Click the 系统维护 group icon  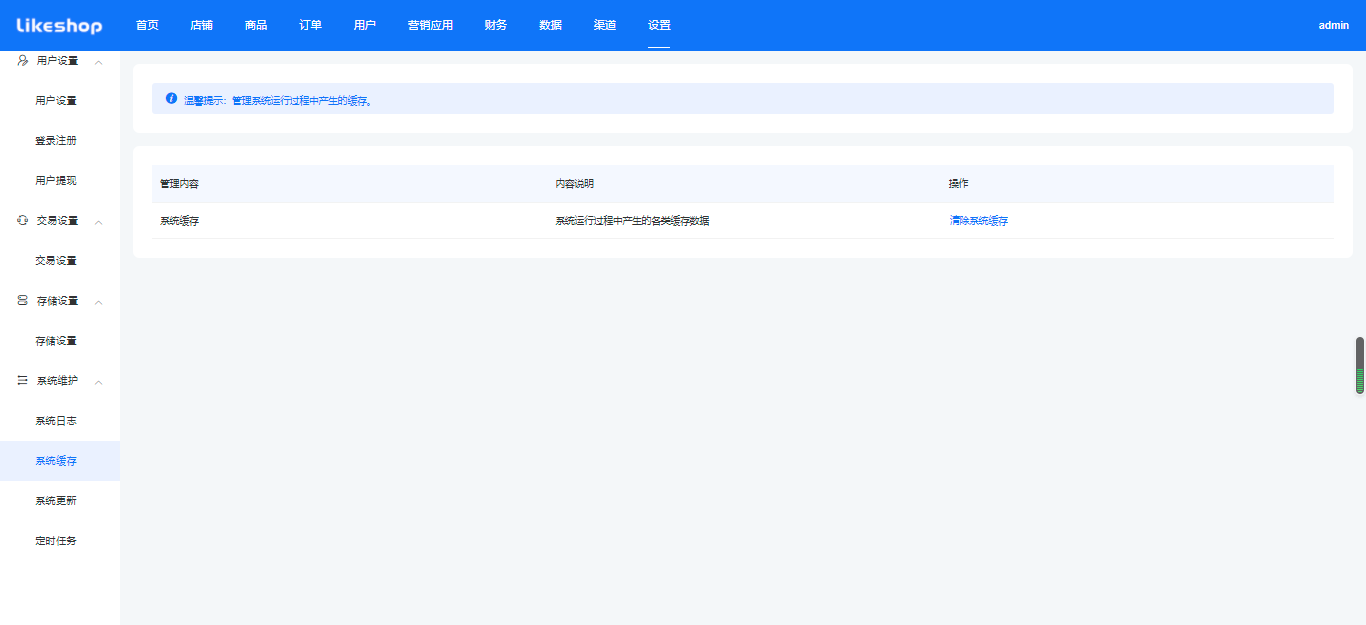[23, 381]
